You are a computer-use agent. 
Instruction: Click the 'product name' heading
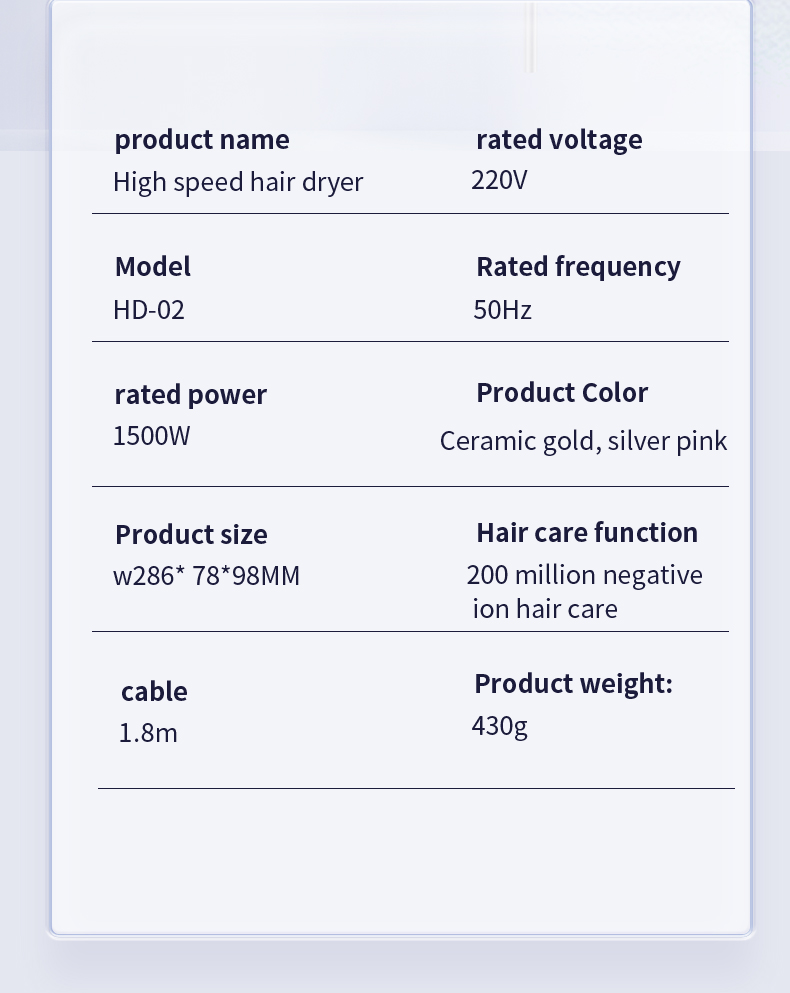pyautogui.click(x=201, y=140)
